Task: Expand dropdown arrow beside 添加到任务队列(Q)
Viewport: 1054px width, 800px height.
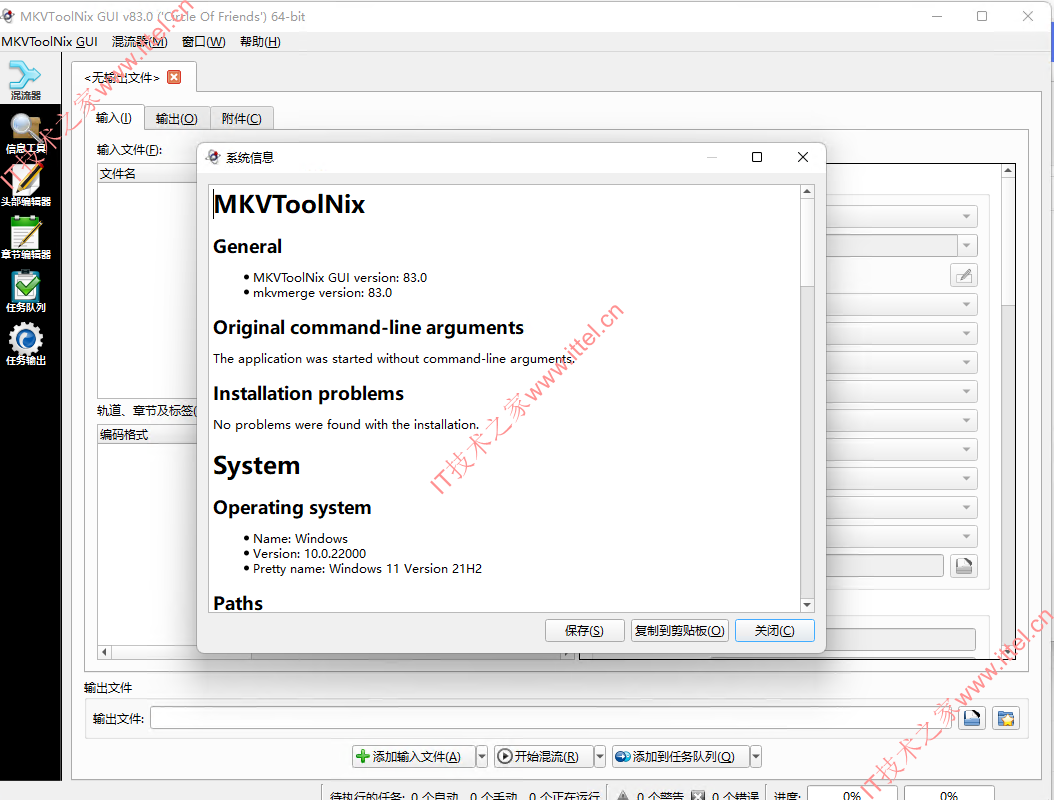Action: 756,757
